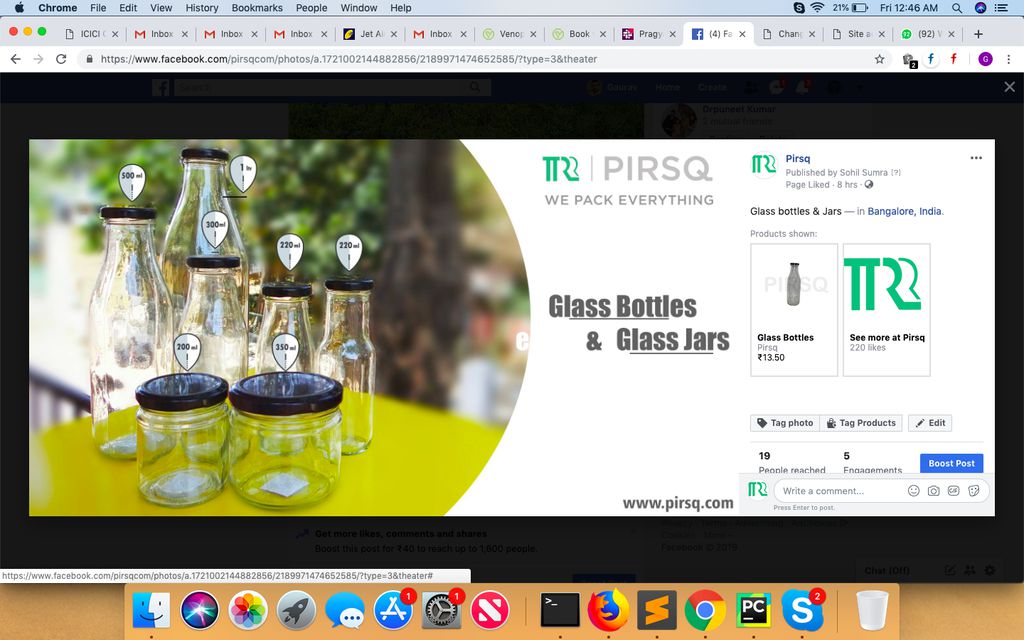Open Spotlight search in menu bar

(x=957, y=8)
